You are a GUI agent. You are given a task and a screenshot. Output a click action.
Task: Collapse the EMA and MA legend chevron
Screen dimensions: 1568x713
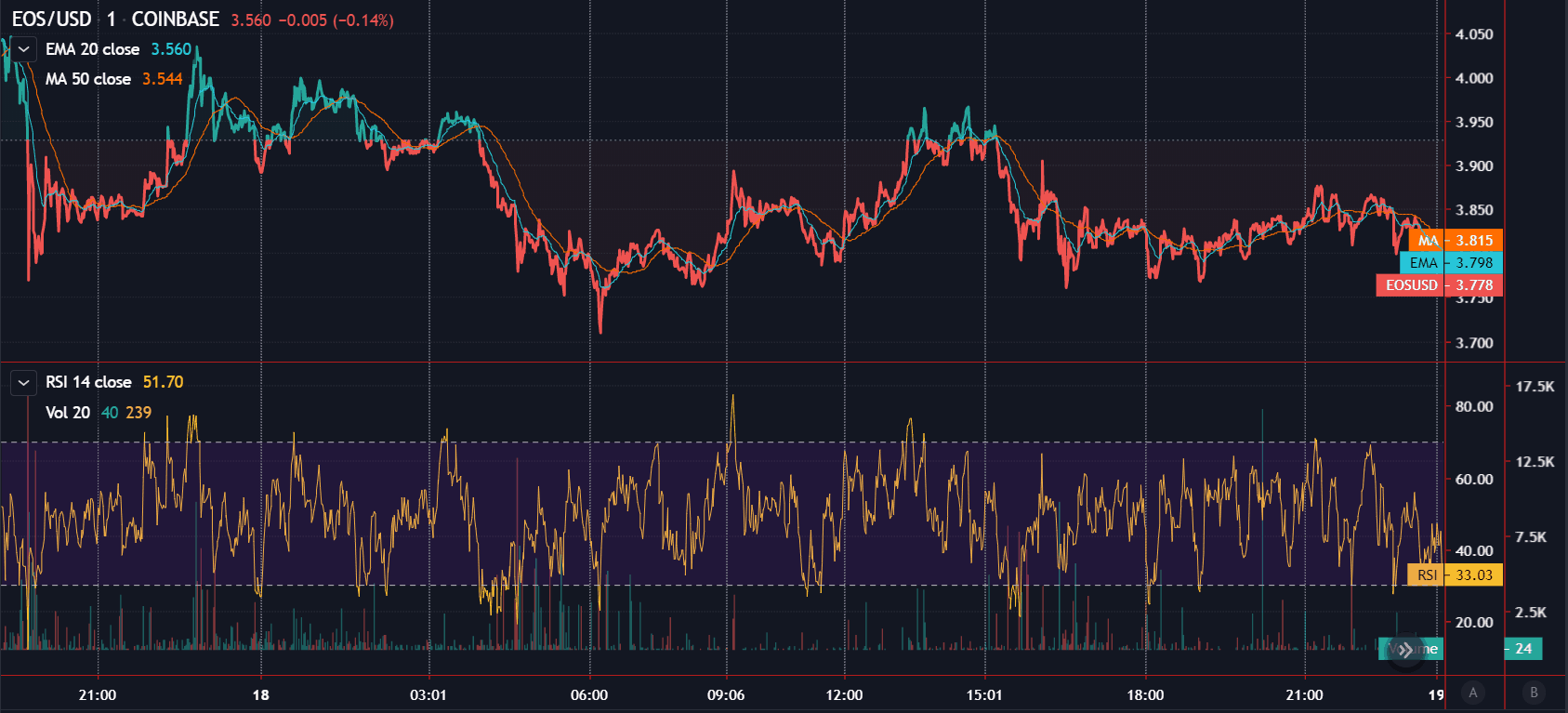[24, 49]
